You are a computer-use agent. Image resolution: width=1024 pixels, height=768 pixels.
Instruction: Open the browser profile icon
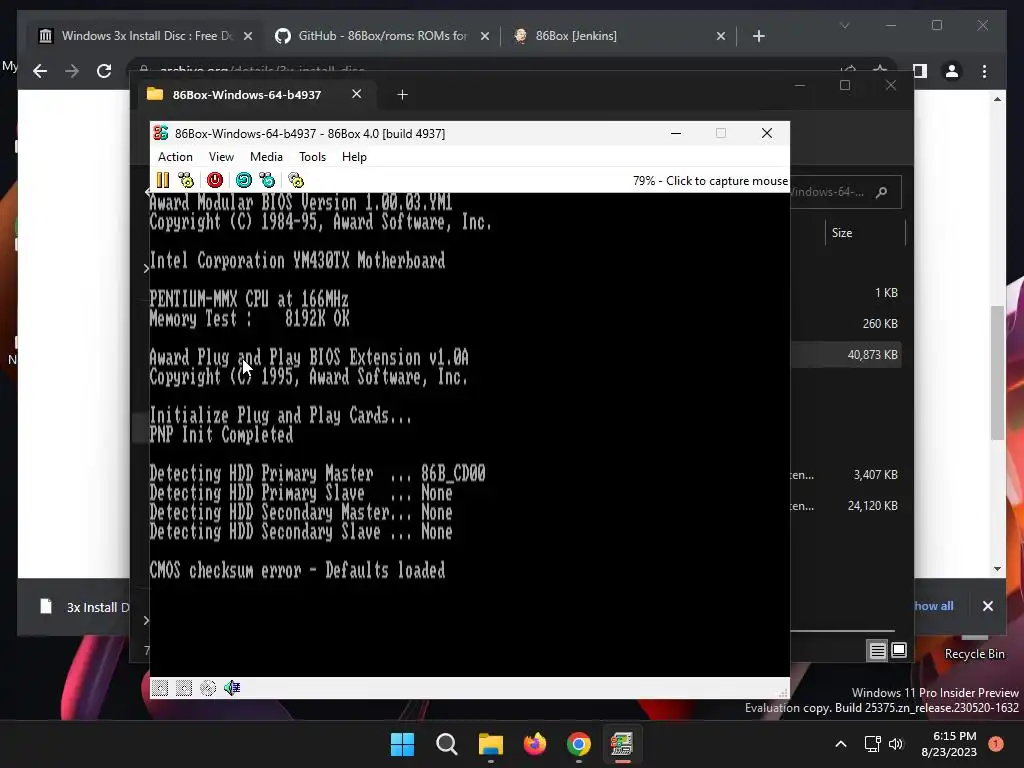tap(952, 71)
